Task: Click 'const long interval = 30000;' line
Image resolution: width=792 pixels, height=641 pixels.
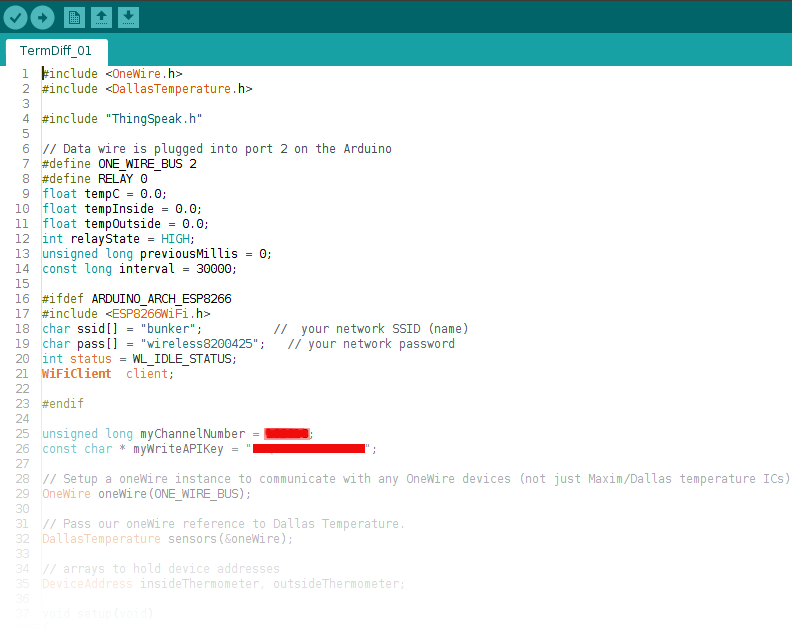Action: (x=139, y=269)
